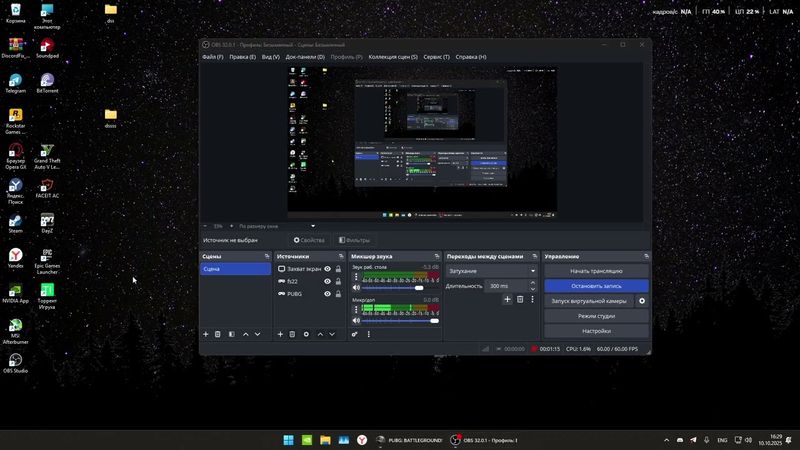This screenshot has height=450, width=800.
Task: Mute the Звук раб. стола speaker icon
Action: [356, 288]
